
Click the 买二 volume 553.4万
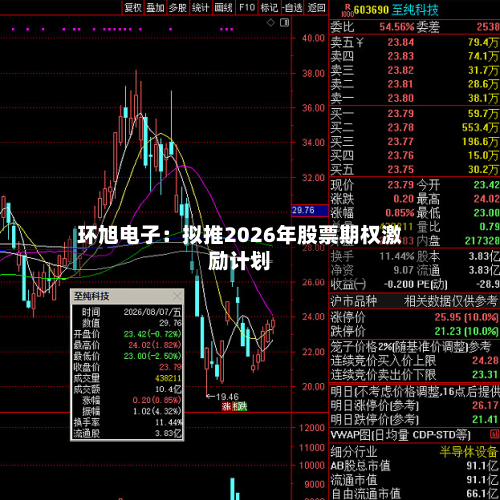point(480,128)
